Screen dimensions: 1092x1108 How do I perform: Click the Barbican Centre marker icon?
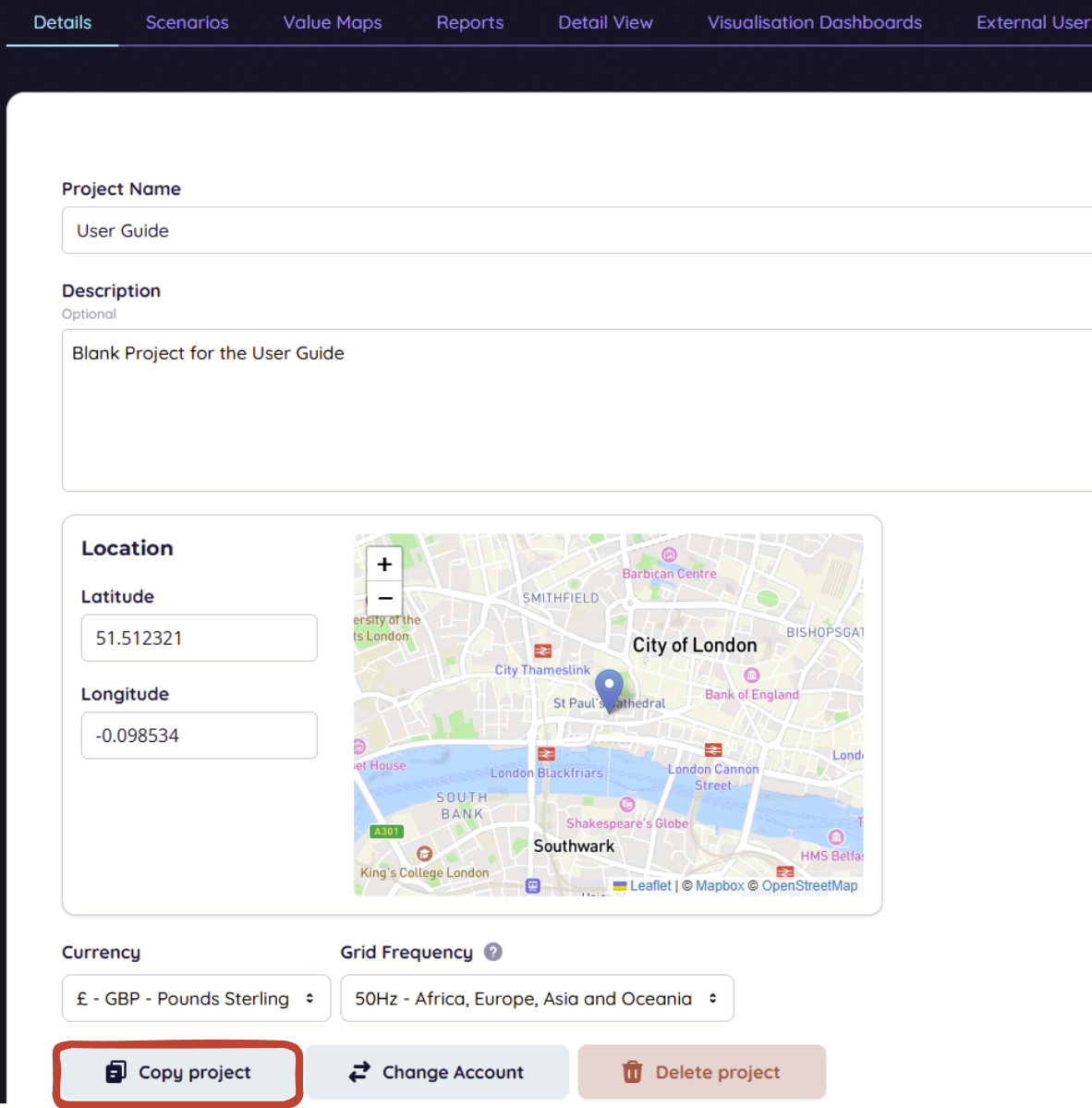click(x=669, y=554)
